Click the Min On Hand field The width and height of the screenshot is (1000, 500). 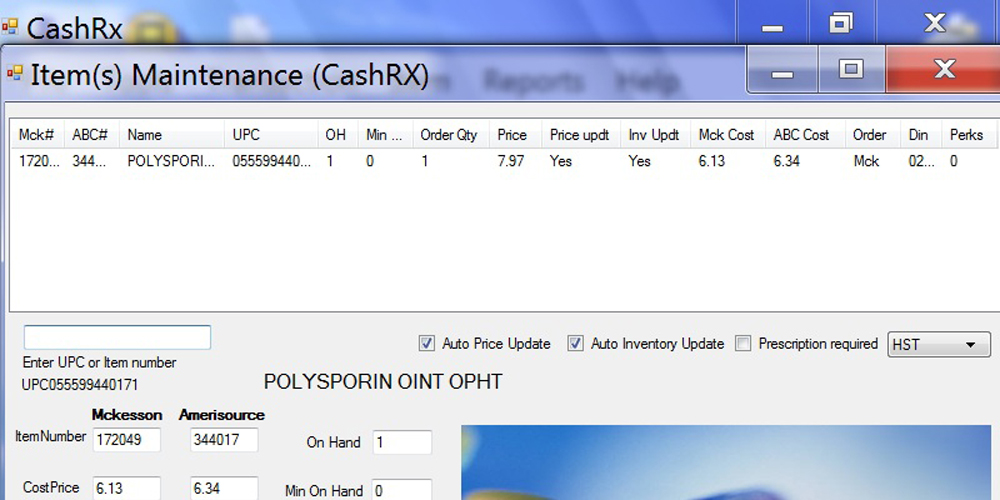(402, 490)
